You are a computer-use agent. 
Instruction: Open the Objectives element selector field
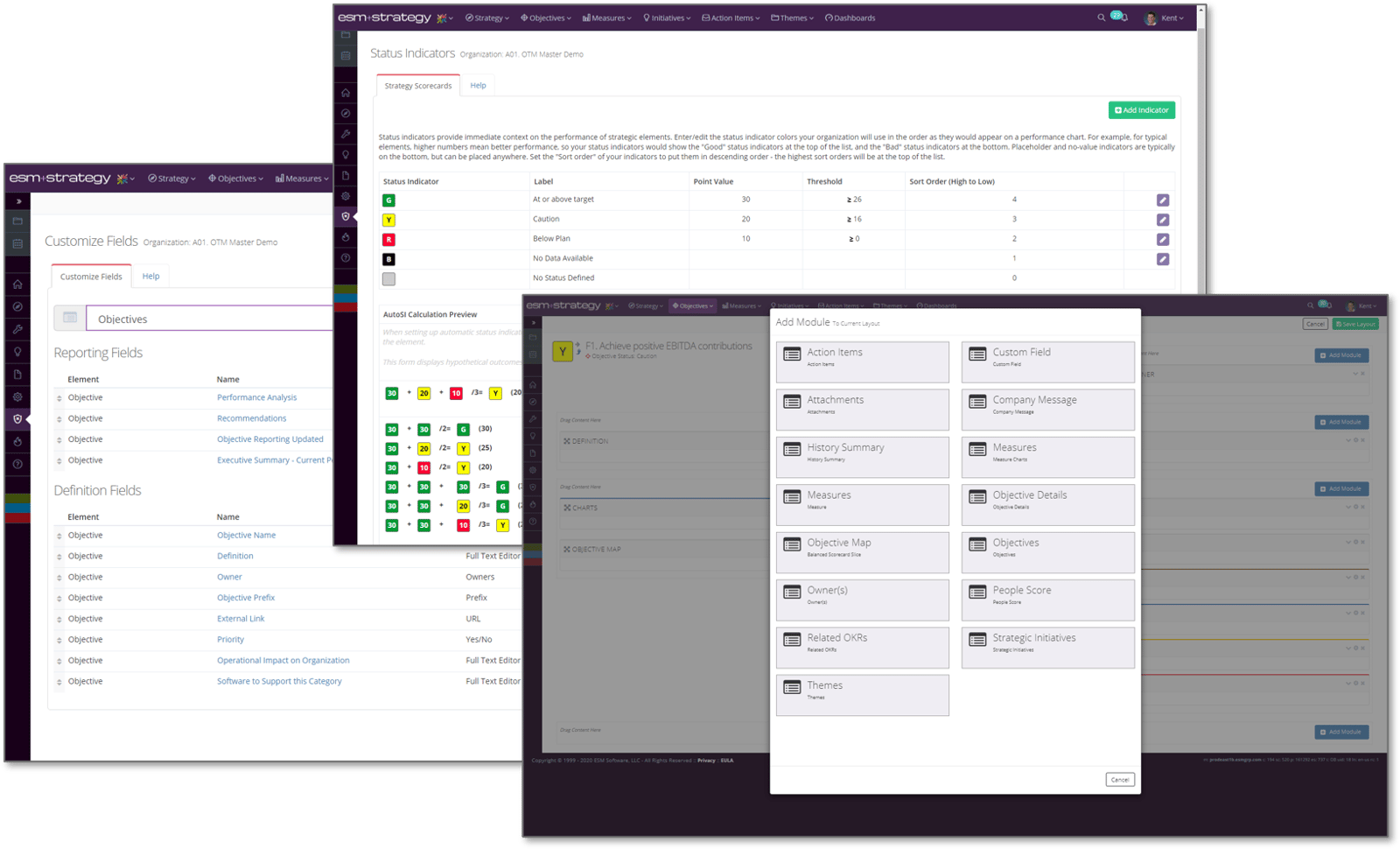pos(210,319)
